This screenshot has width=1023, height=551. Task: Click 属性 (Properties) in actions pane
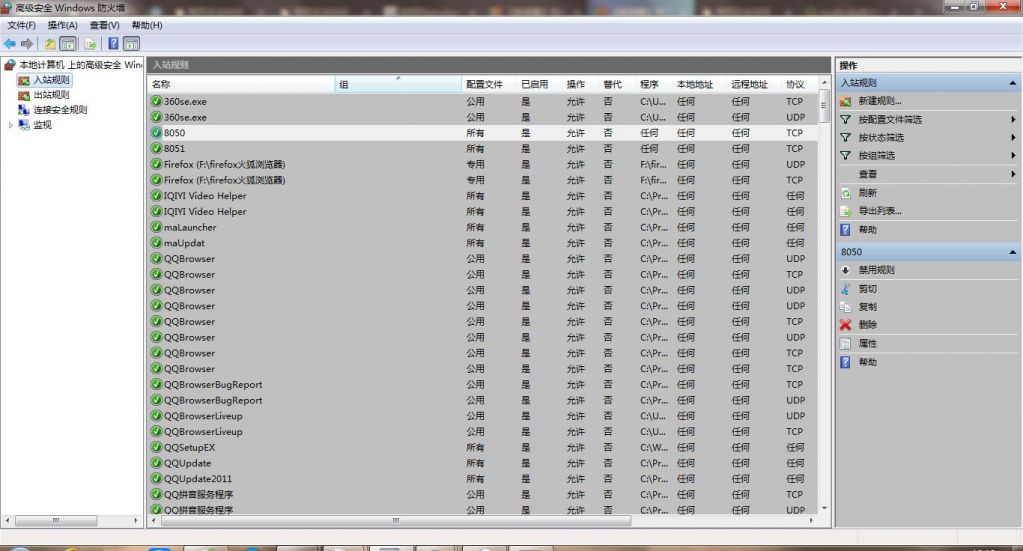tap(867, 344)
